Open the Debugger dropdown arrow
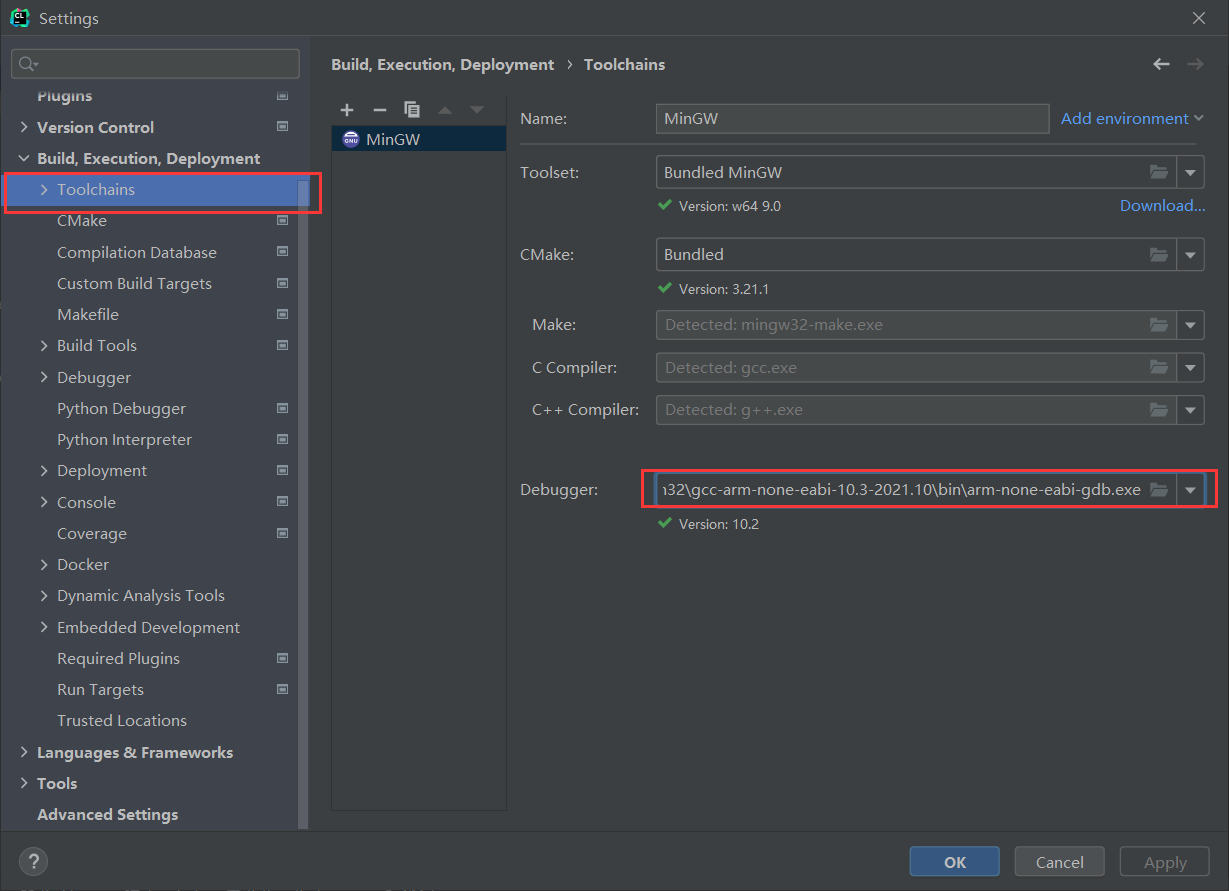Image resolution: width=1229 pixels, height=891 pixels. coord(1191,489)
